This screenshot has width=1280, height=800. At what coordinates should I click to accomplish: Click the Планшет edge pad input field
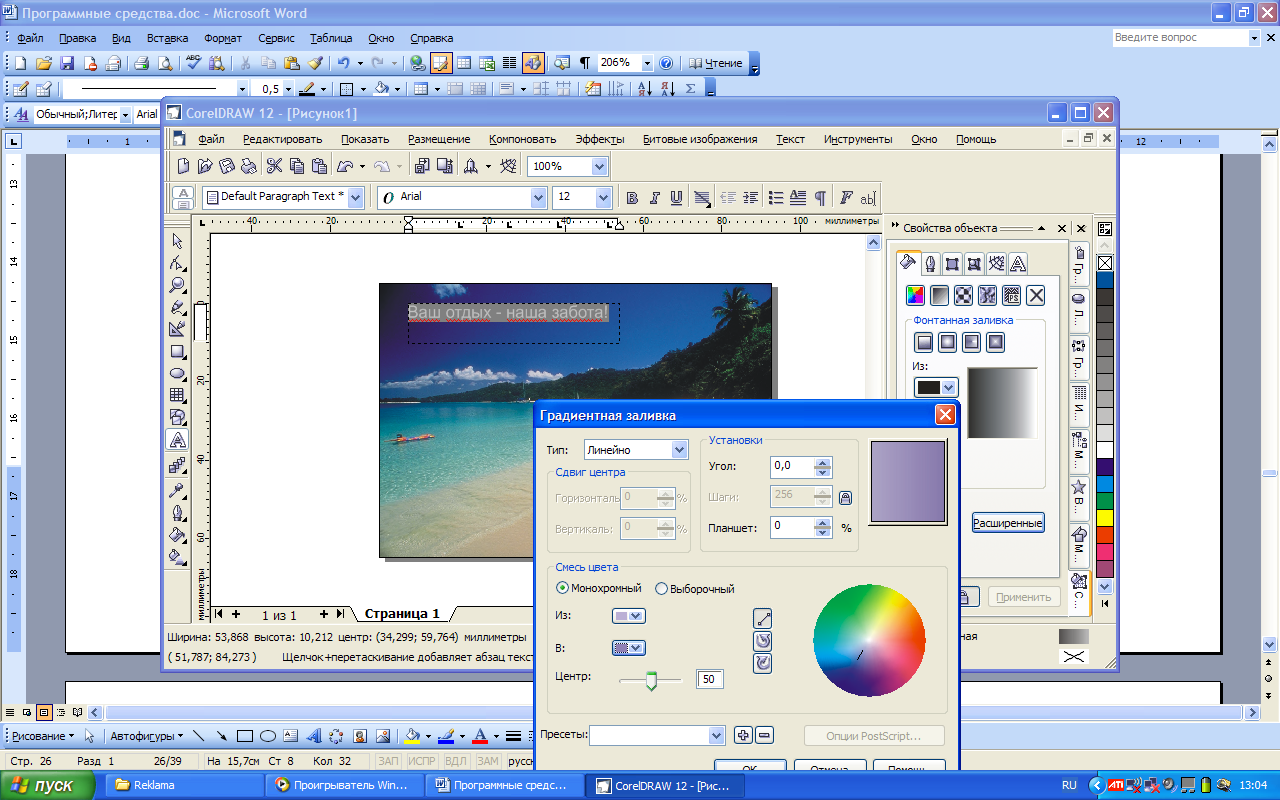792,527
